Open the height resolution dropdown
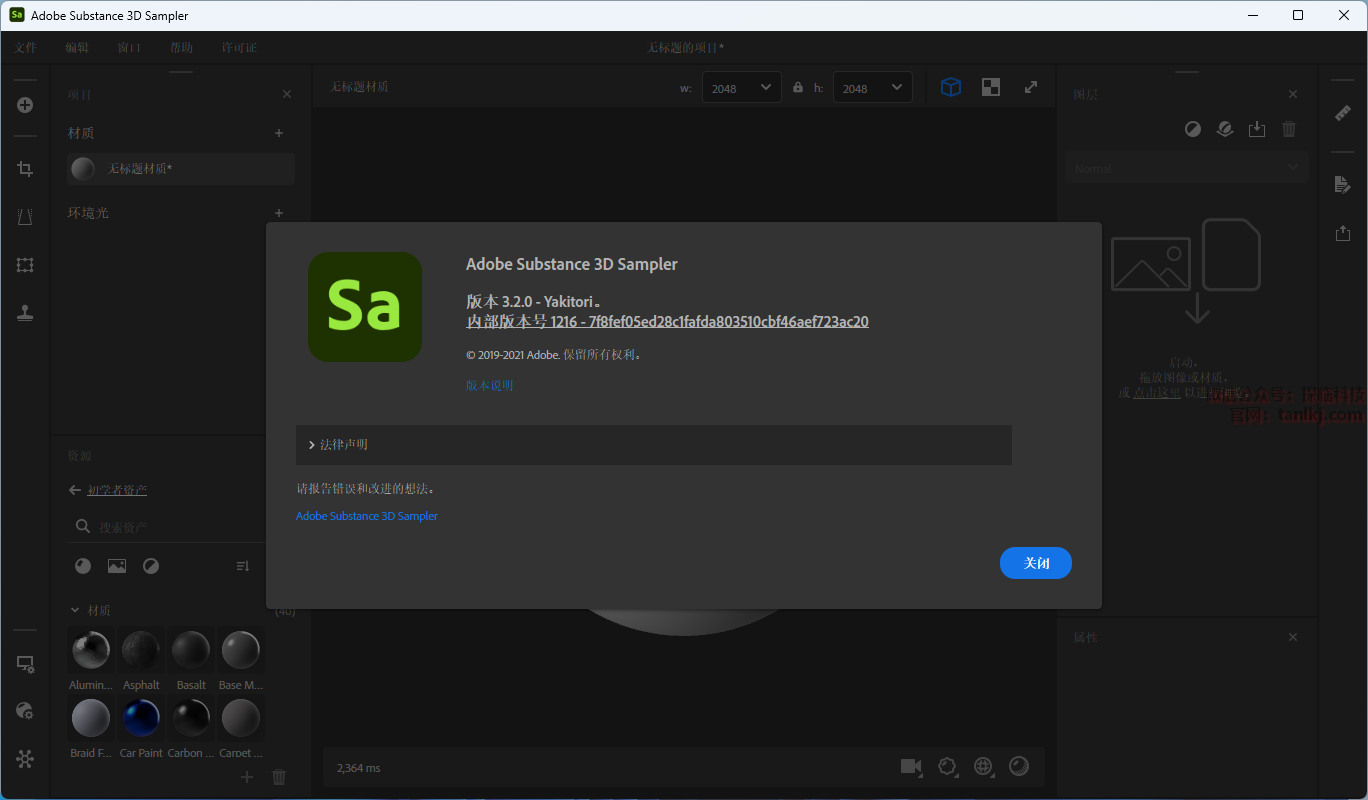 (873, 87)
